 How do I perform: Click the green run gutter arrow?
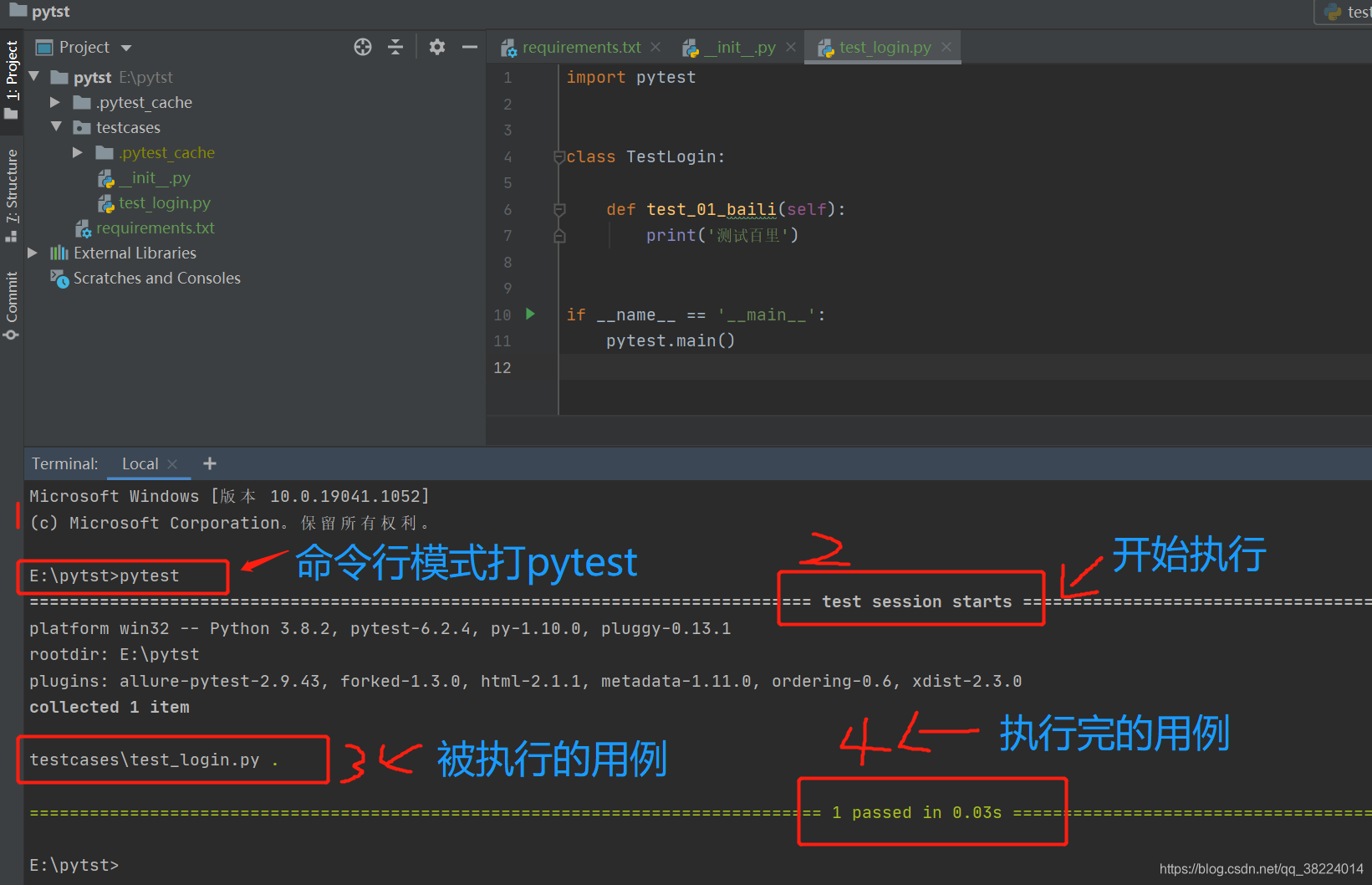(x=530, y=314)
